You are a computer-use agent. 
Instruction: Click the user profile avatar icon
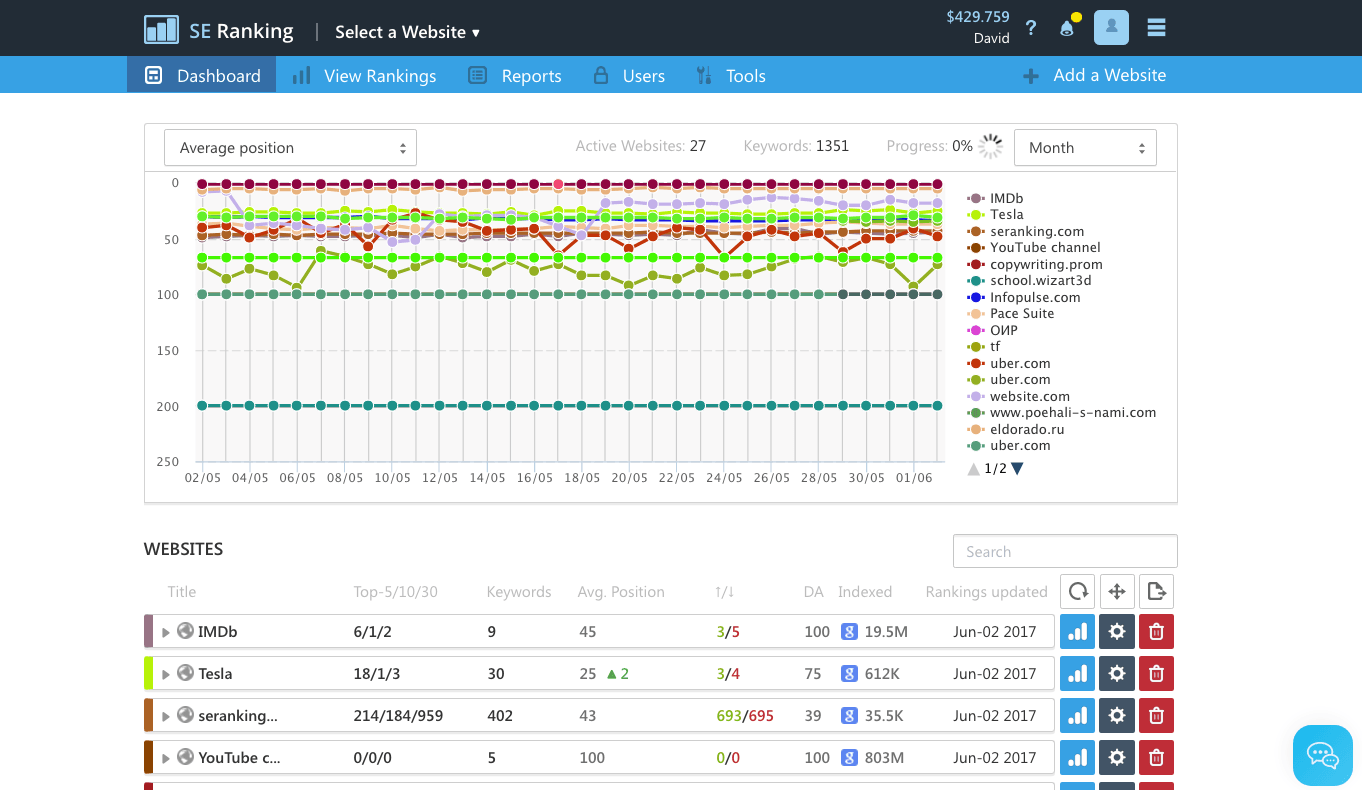tap(1111, 27)
